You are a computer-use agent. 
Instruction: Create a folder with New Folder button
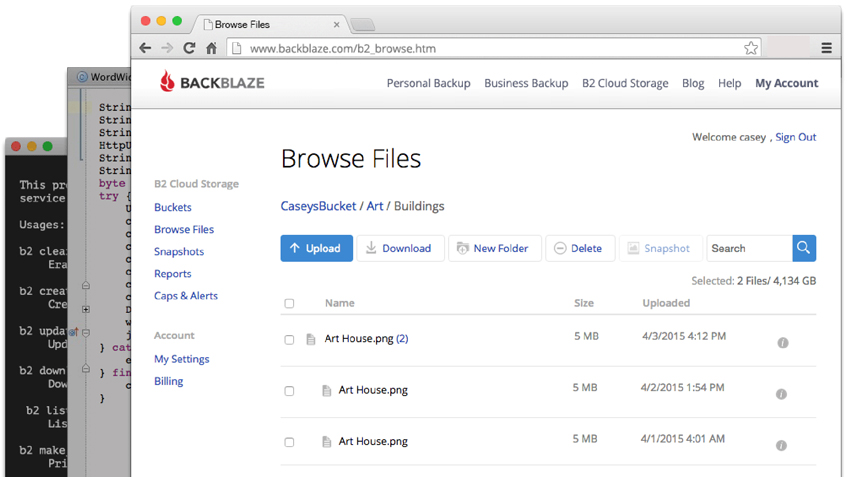point(494,248)
